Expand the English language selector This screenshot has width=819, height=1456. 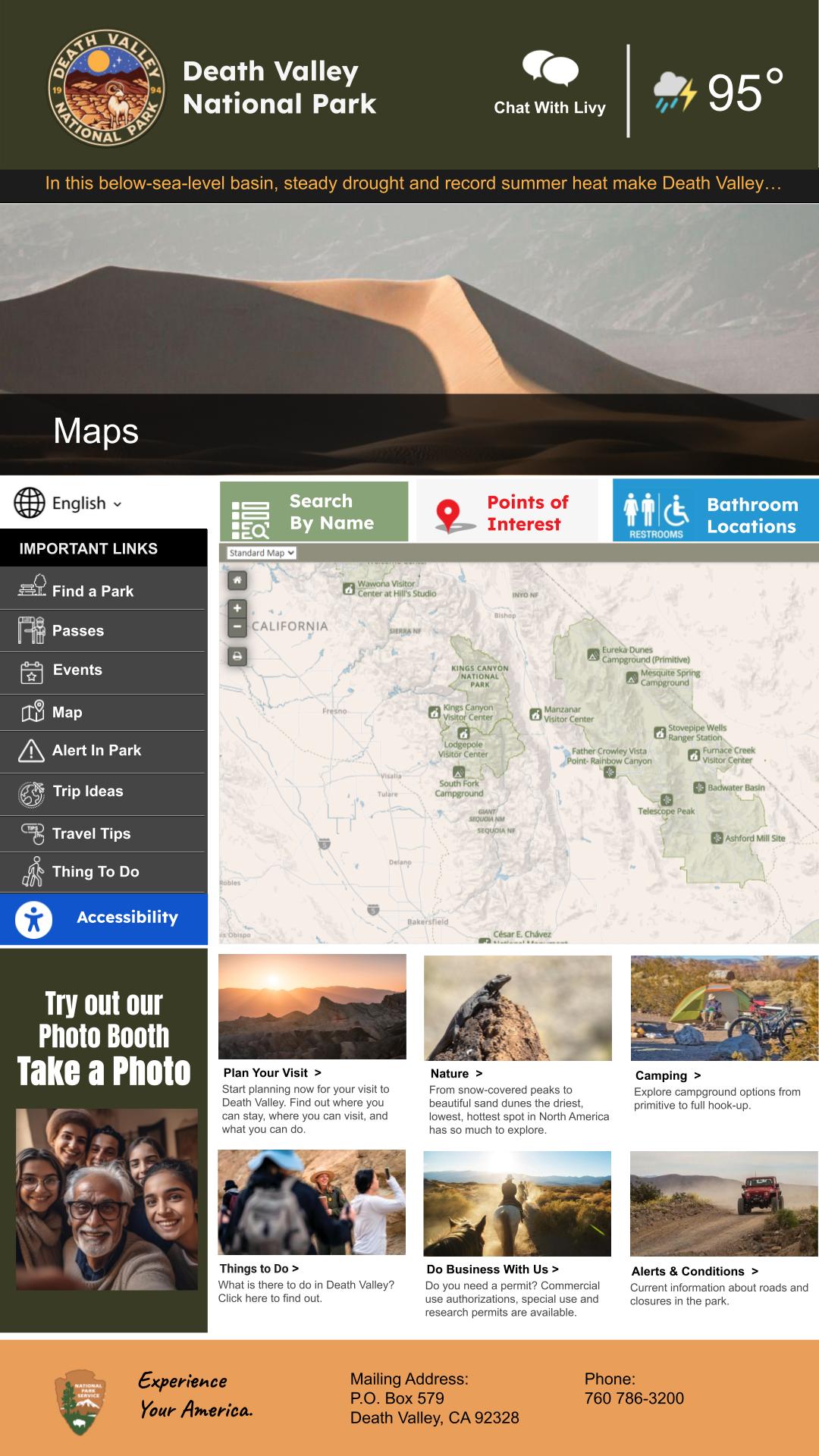point(68,503)
